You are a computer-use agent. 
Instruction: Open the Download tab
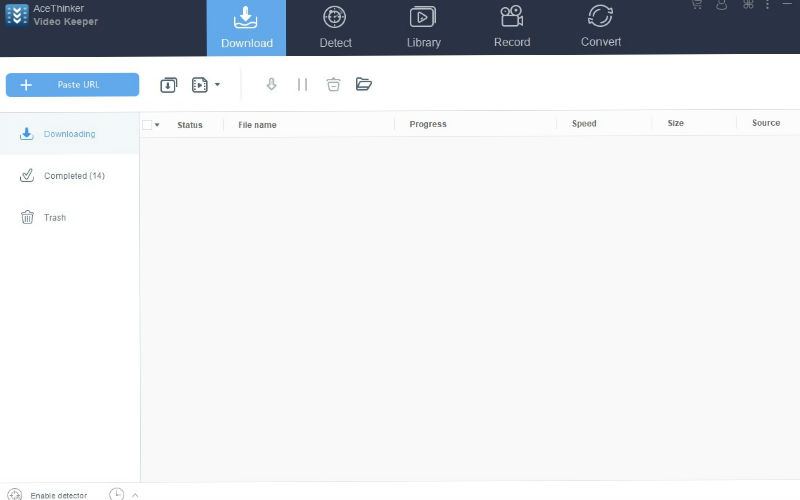(x=246, y=28)
